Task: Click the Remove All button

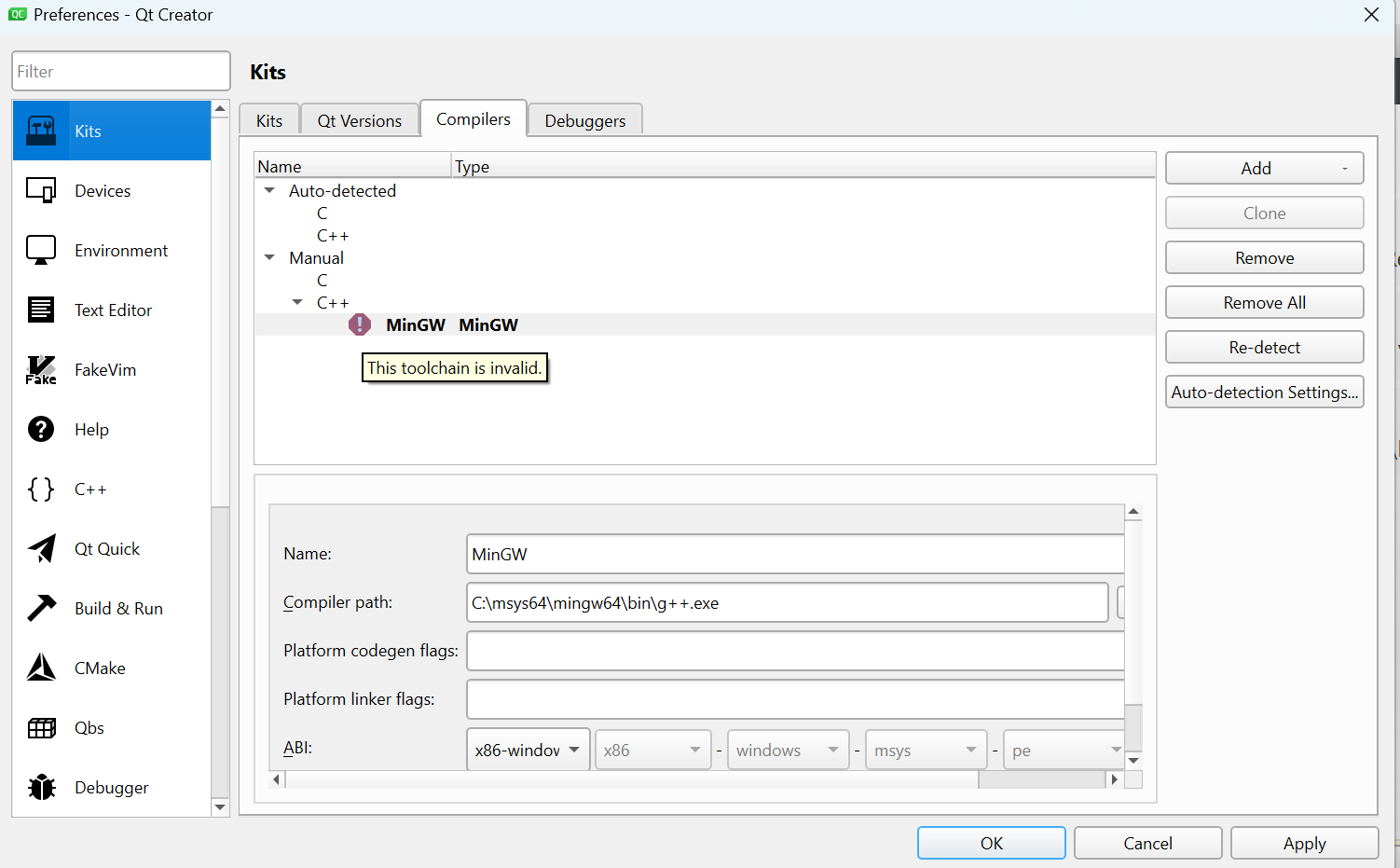Action: pyautogui.click(x=1264, y=302)
